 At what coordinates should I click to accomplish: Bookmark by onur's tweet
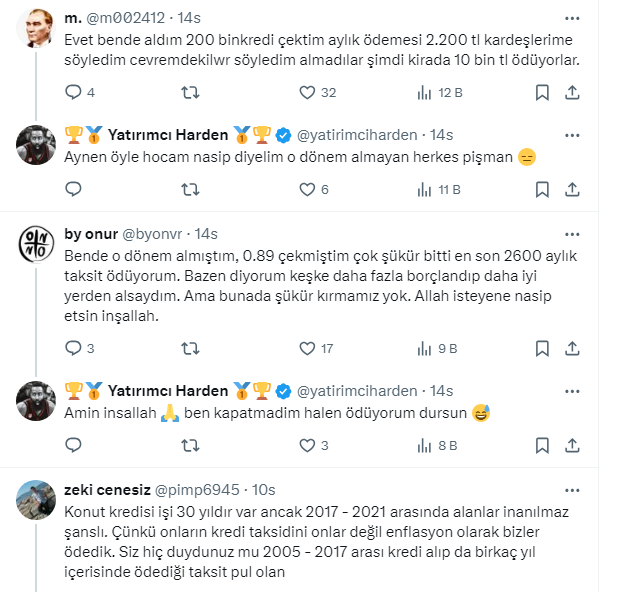point(541,349)
